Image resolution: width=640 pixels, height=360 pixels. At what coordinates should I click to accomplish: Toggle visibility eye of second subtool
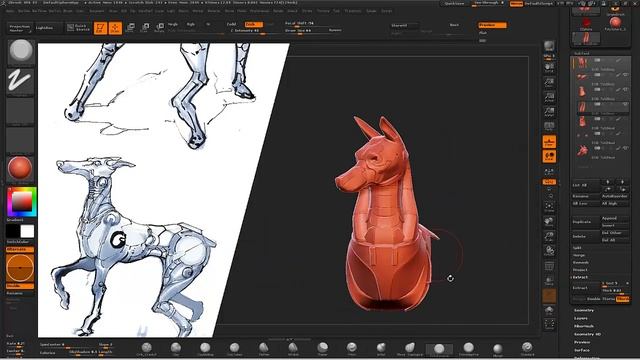pos(626,75)
